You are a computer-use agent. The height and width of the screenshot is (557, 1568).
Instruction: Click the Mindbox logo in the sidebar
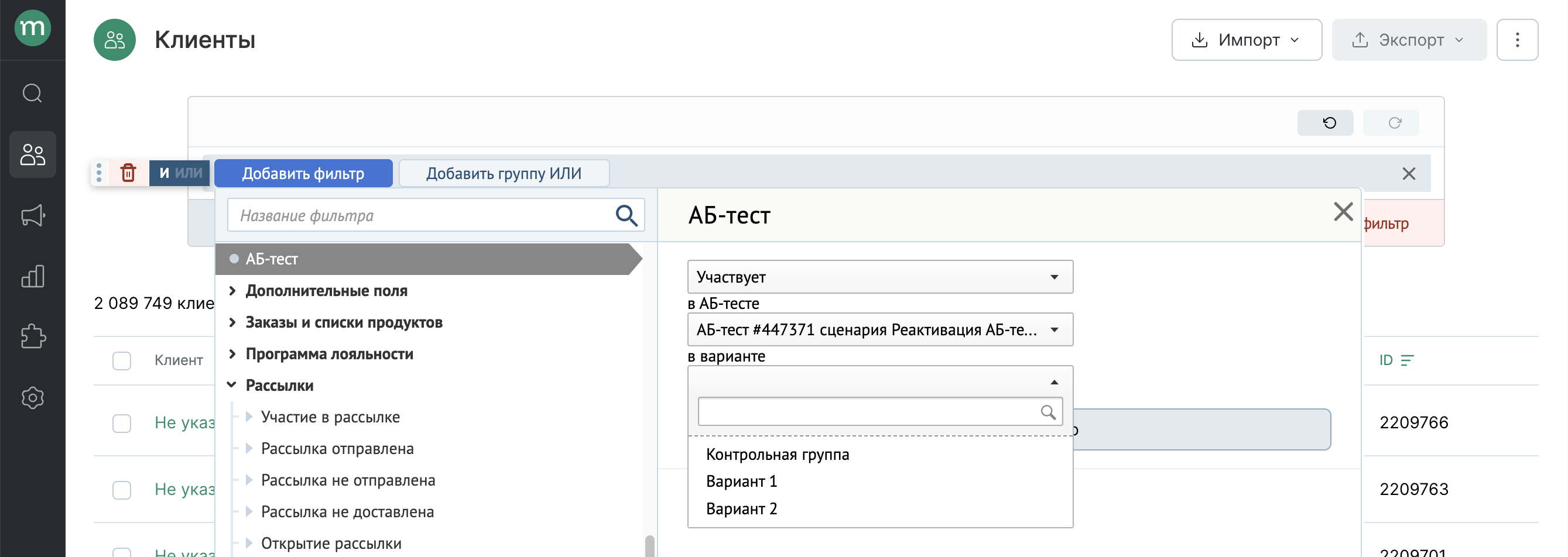32,27
